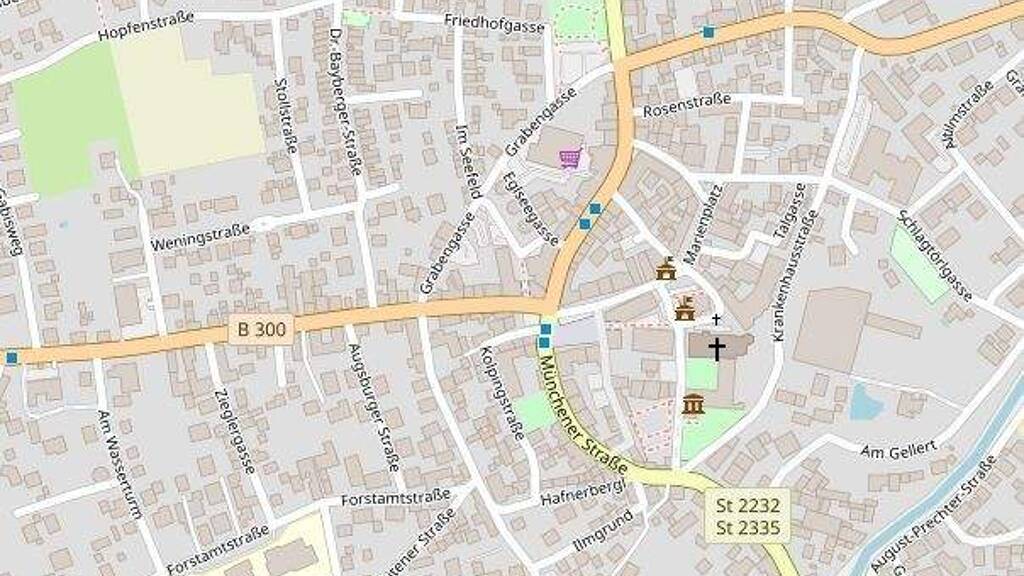Select bus stop at left end of B 300

tap(12, 357)
